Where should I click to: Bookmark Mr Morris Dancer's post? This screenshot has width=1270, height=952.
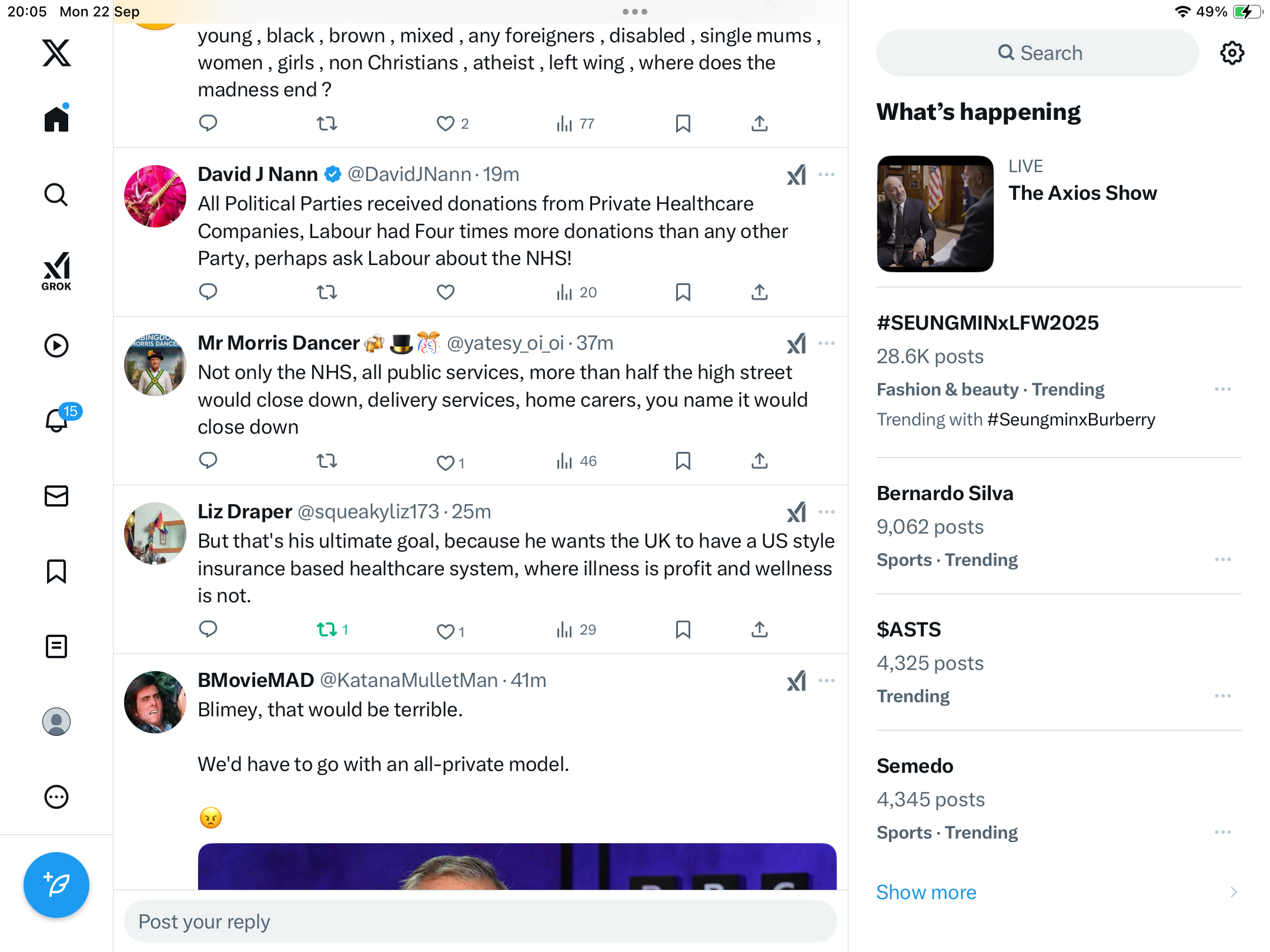coord(683,461)
